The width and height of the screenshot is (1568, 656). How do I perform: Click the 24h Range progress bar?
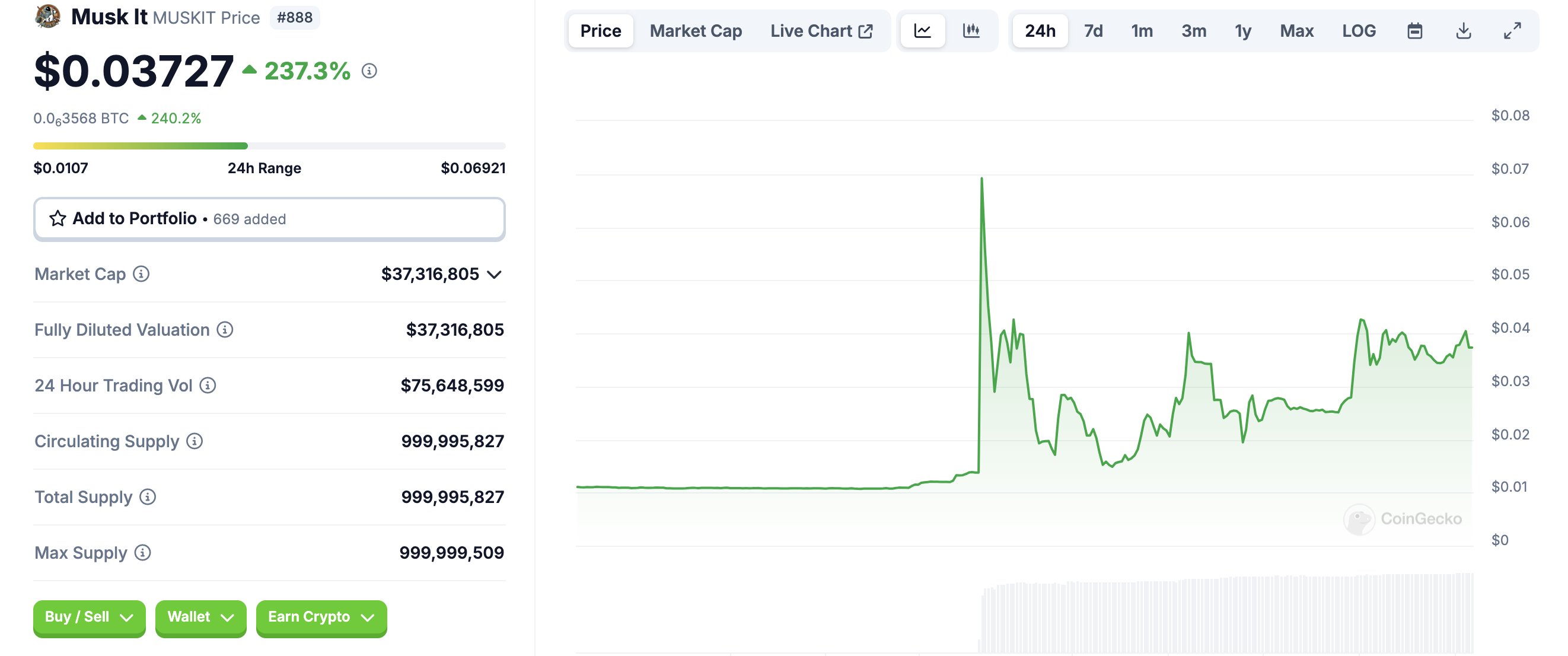click(269, 146)
